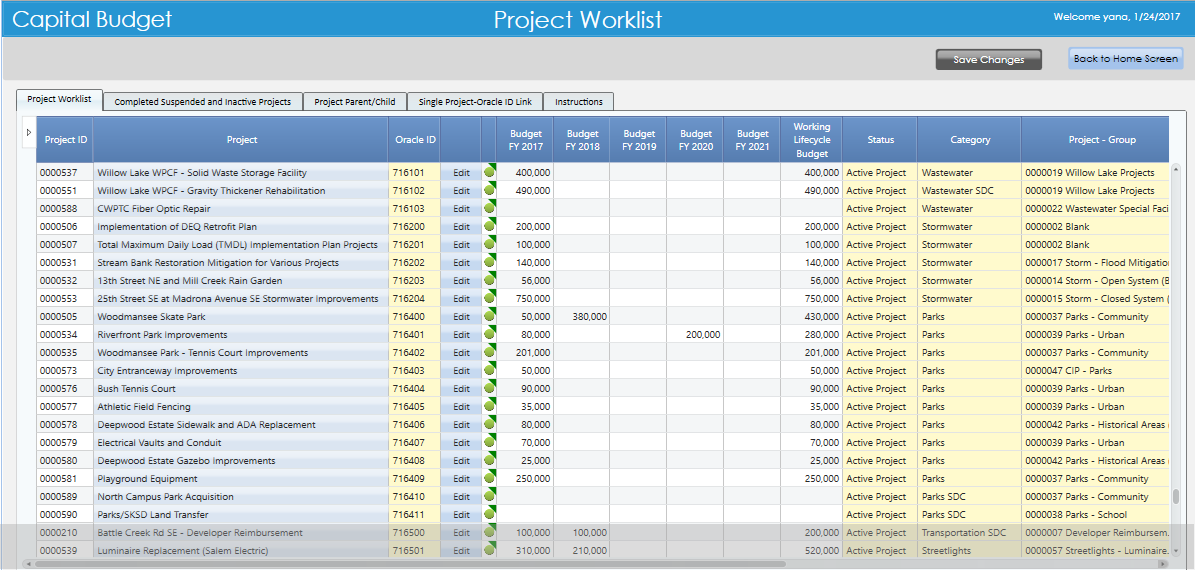
Task: Click green status circle for Playground Equipment row
Action: click(x=489, y=479)
